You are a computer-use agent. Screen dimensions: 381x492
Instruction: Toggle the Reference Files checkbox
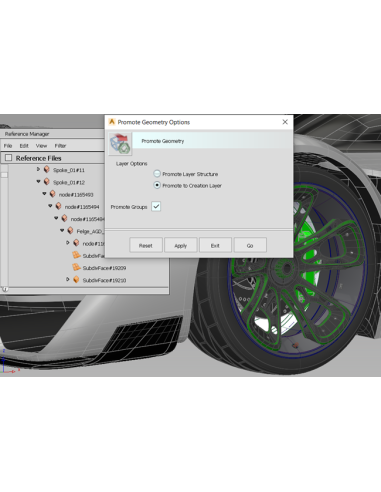click(9, 158)
